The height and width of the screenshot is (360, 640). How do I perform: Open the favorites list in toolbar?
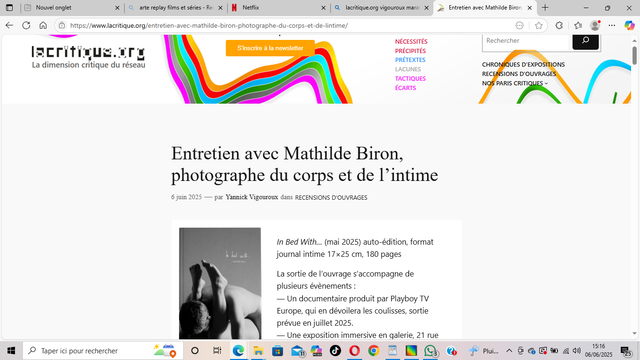578,25
